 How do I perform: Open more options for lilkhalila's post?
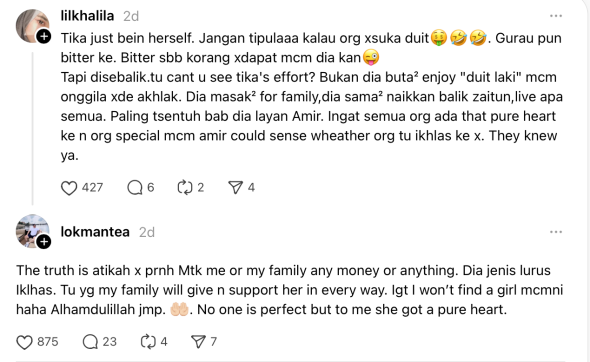point(556,16)
